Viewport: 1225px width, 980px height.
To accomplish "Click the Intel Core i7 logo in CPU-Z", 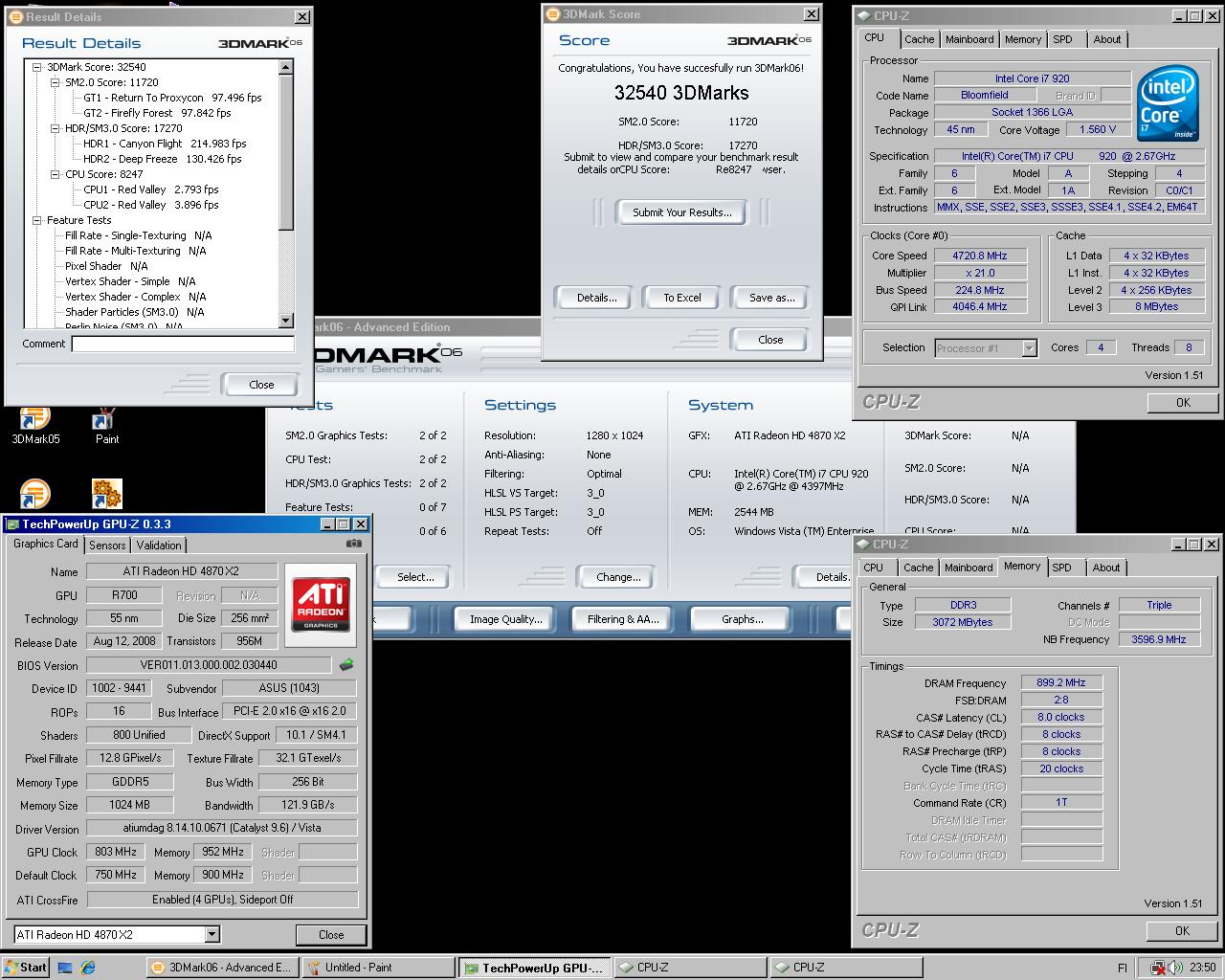I will point(1169,103).
